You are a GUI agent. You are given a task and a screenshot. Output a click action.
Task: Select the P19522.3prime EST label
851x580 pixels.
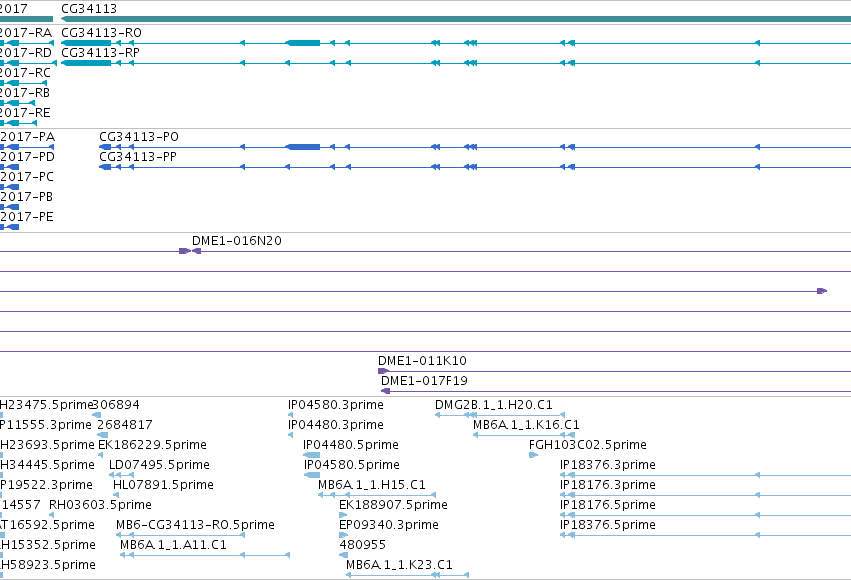(x=46, y=485)
